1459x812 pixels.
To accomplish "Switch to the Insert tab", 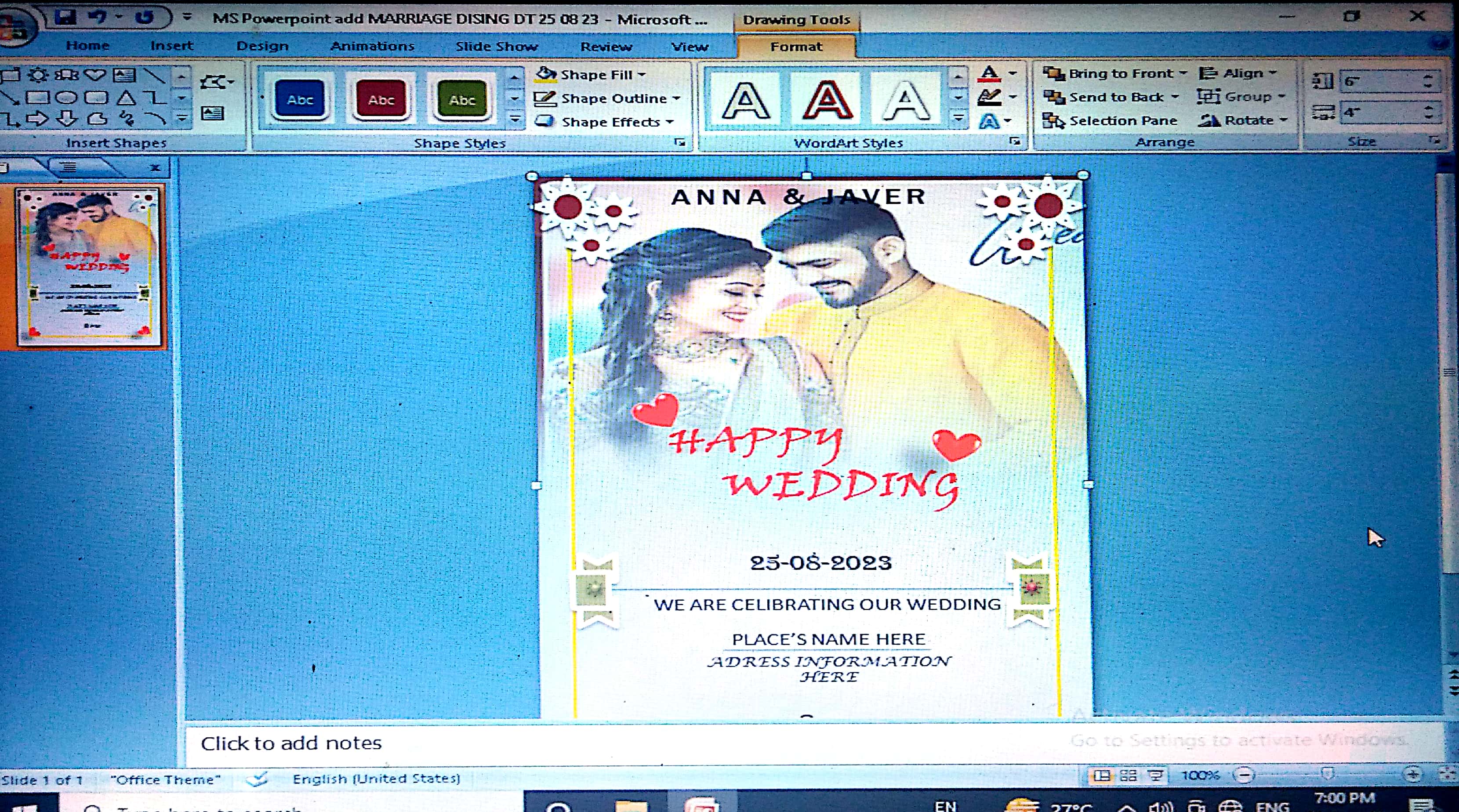I will coord(172,46).
